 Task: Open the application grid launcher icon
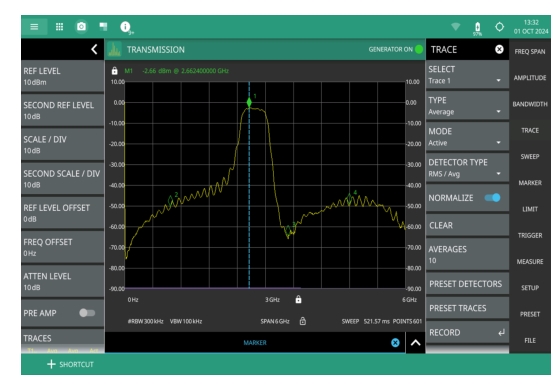click(x=59, y=27)
